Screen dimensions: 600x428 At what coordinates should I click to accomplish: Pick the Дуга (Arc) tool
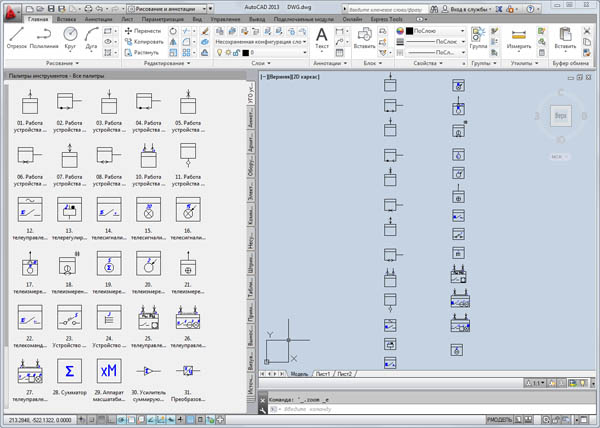click(94, 37)
